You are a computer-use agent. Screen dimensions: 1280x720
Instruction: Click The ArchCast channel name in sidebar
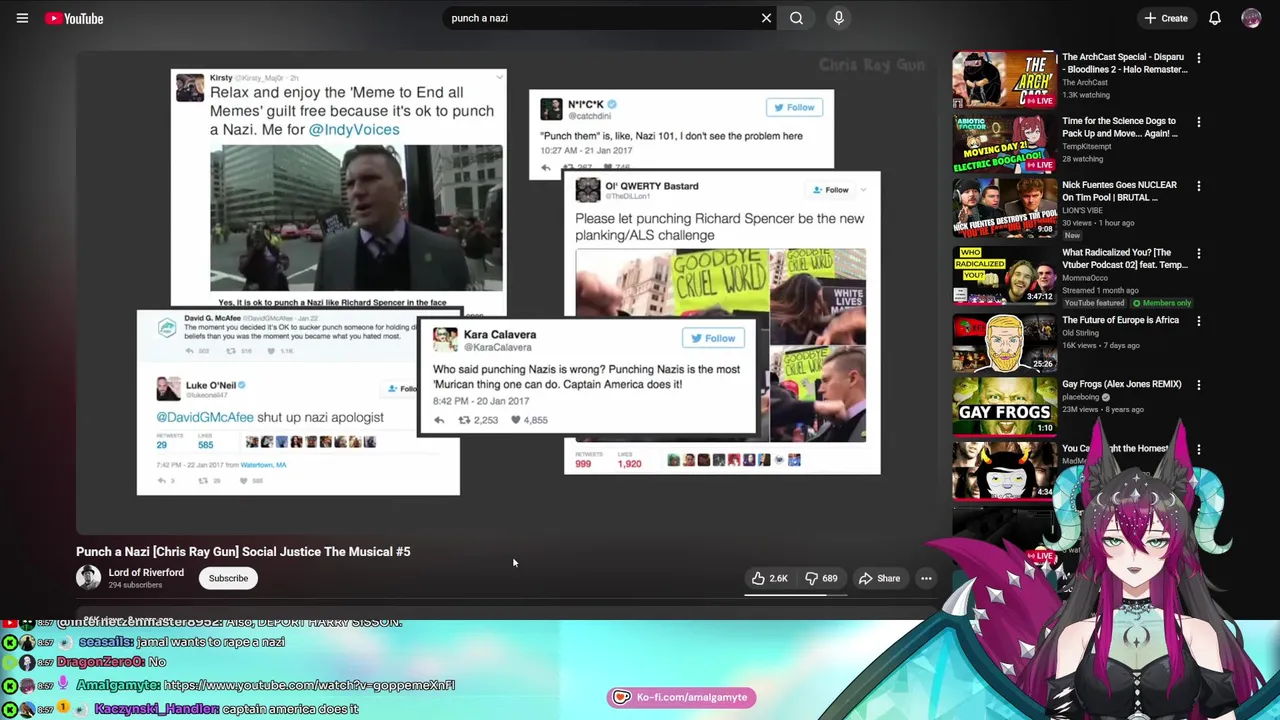click(x=1085, y=82)
